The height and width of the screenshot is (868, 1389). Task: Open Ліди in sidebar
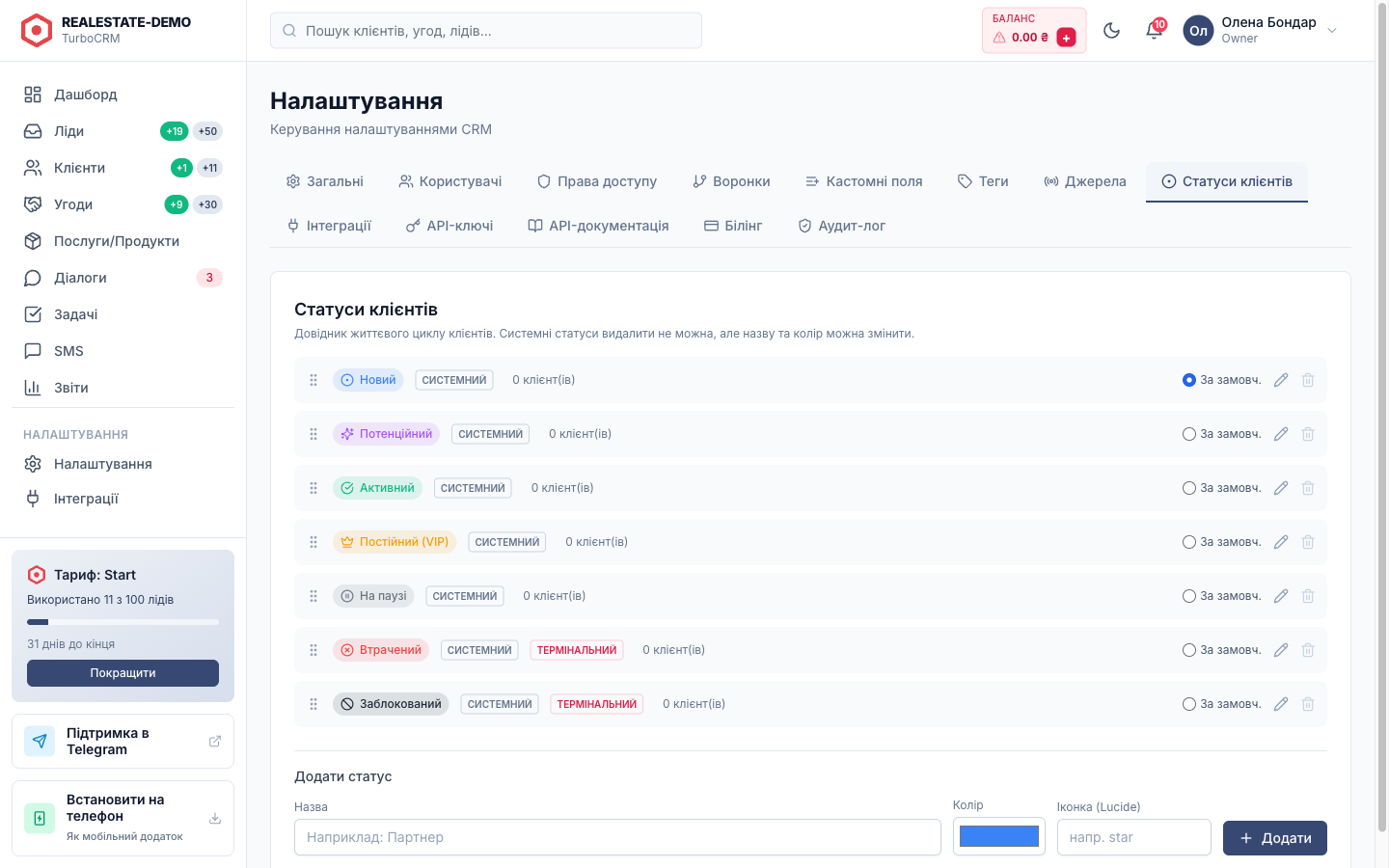pyautogui.click(x=123, y=131)
